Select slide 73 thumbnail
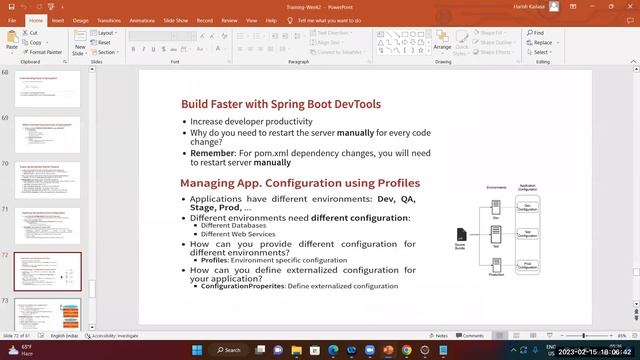 point(47,315)
